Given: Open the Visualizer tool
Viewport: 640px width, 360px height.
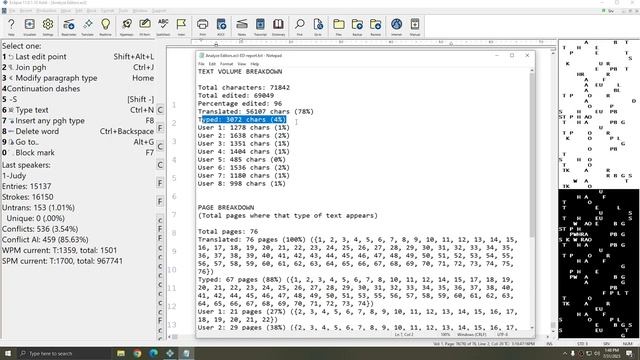Looking at the screenshot, I should [29, 27].
